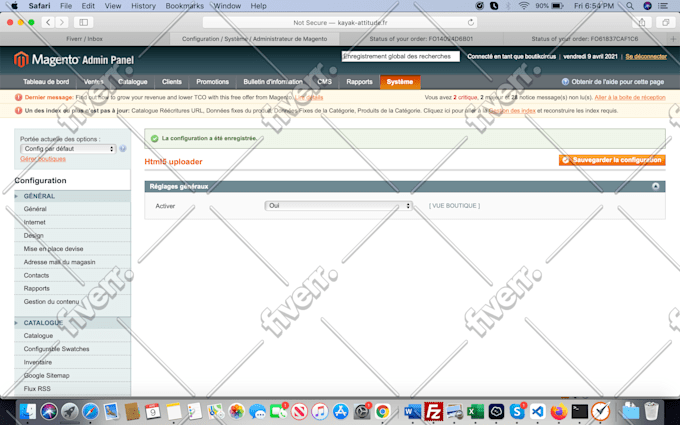Select Google Sitemap sidebar item
This screenshot has width=680, height=425.
(72, 376)
